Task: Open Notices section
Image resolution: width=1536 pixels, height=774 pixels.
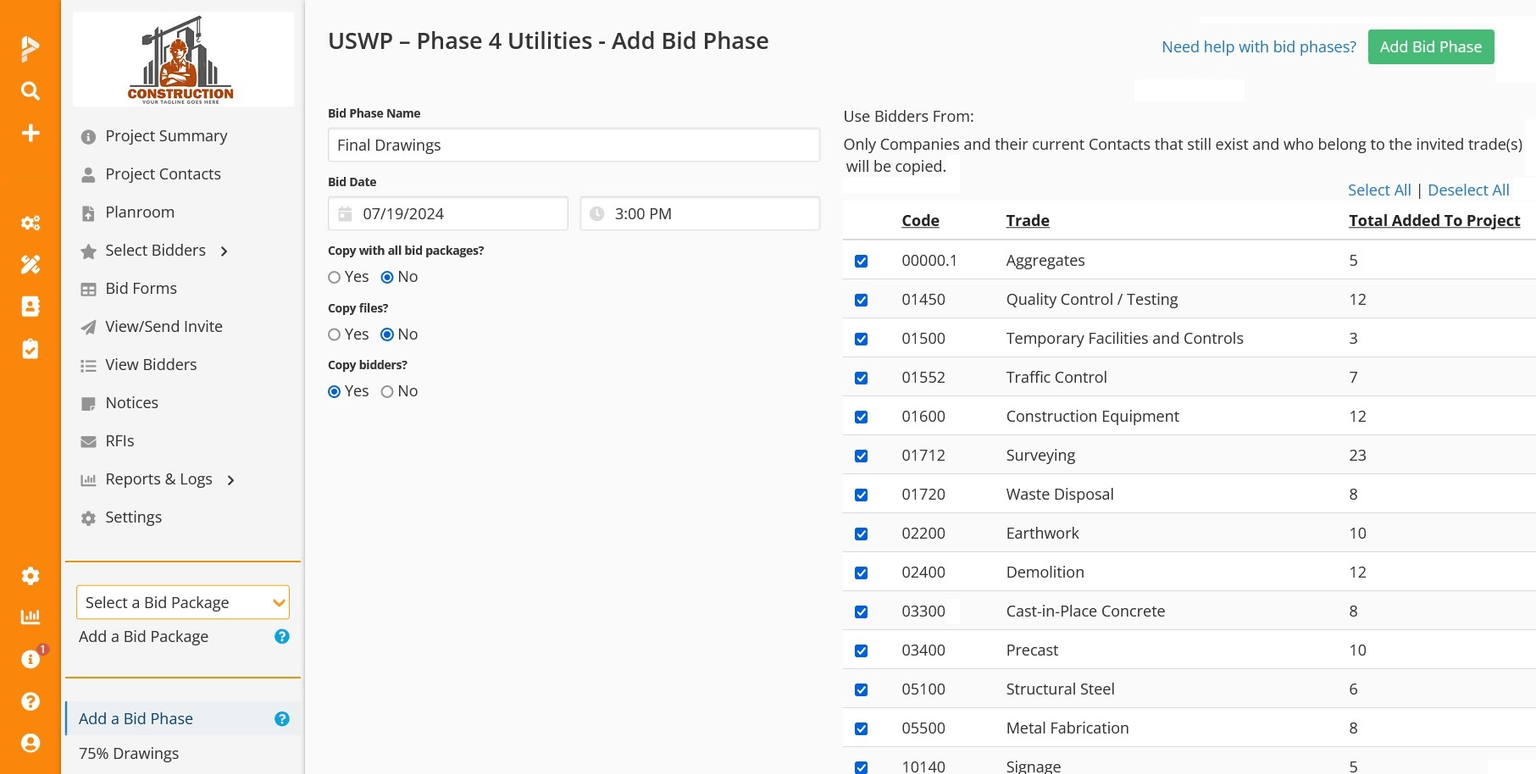Action: (132, 402)
